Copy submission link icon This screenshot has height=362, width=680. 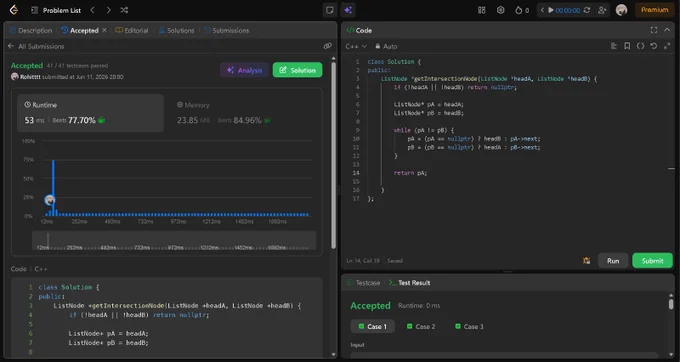click(327, 46)
